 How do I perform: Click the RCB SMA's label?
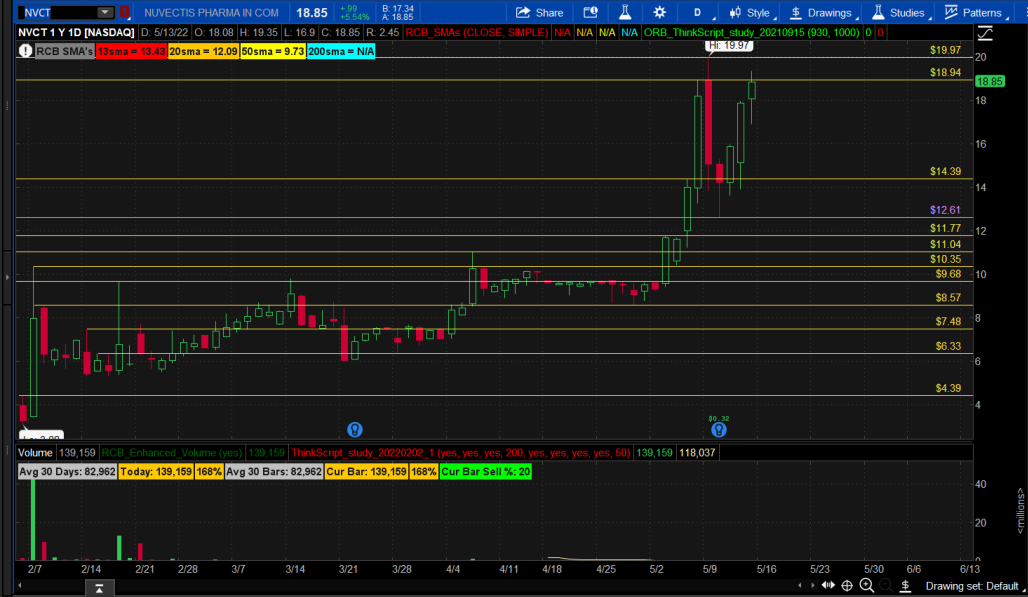[x=64, y=51]
